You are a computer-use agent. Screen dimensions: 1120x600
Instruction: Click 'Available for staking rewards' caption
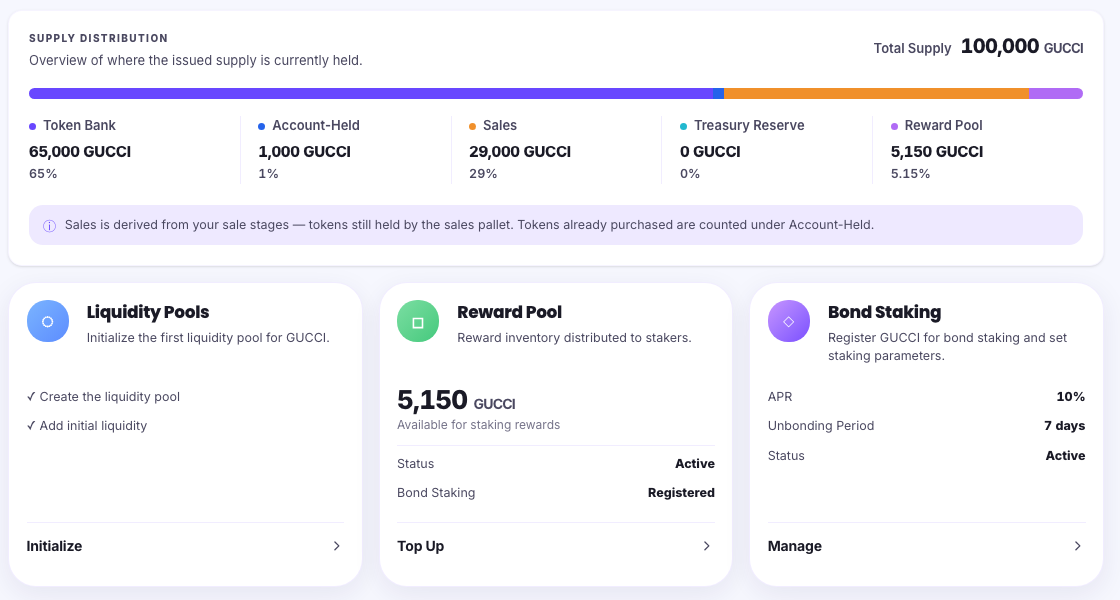coord(479,425)
